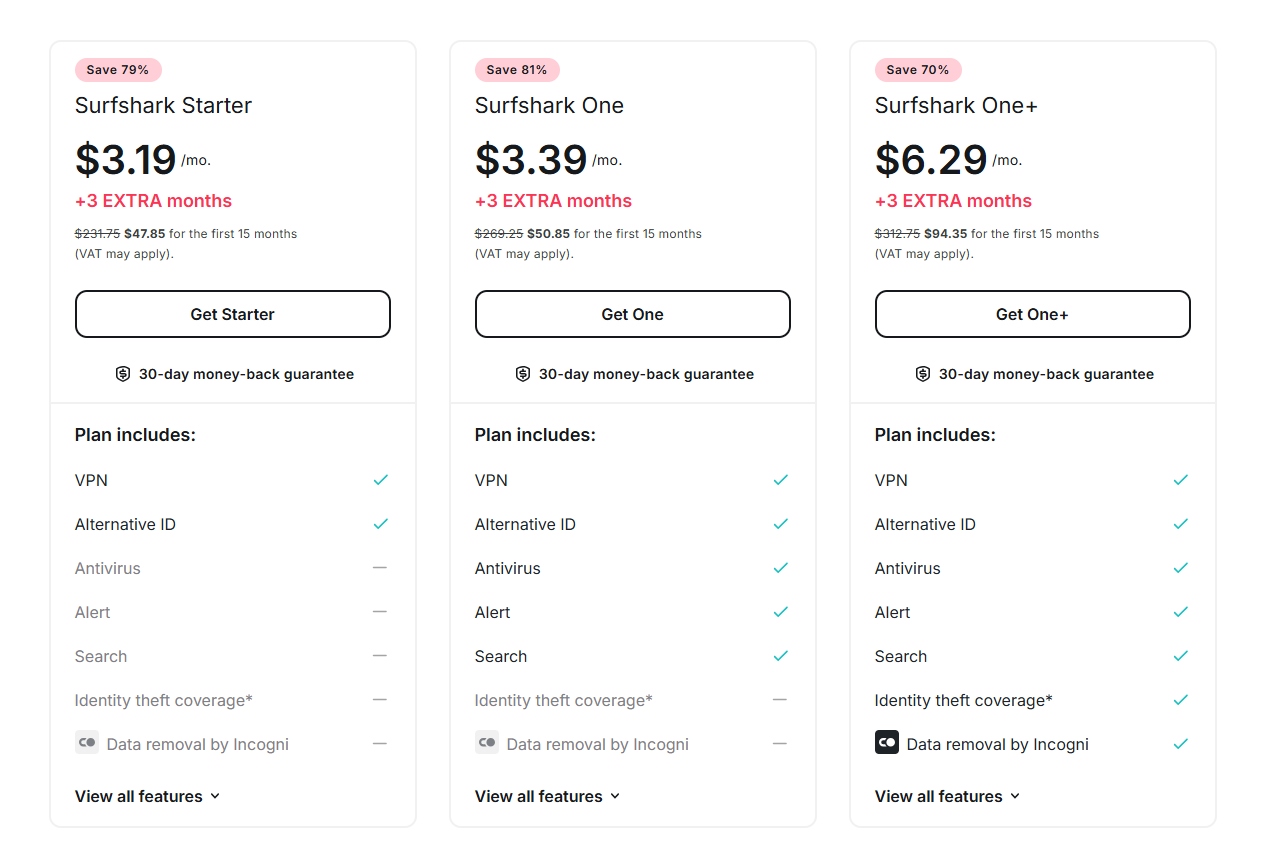Select the Get One+ button
This screenshot has height=867, width=1263.
coord(1032,313)
